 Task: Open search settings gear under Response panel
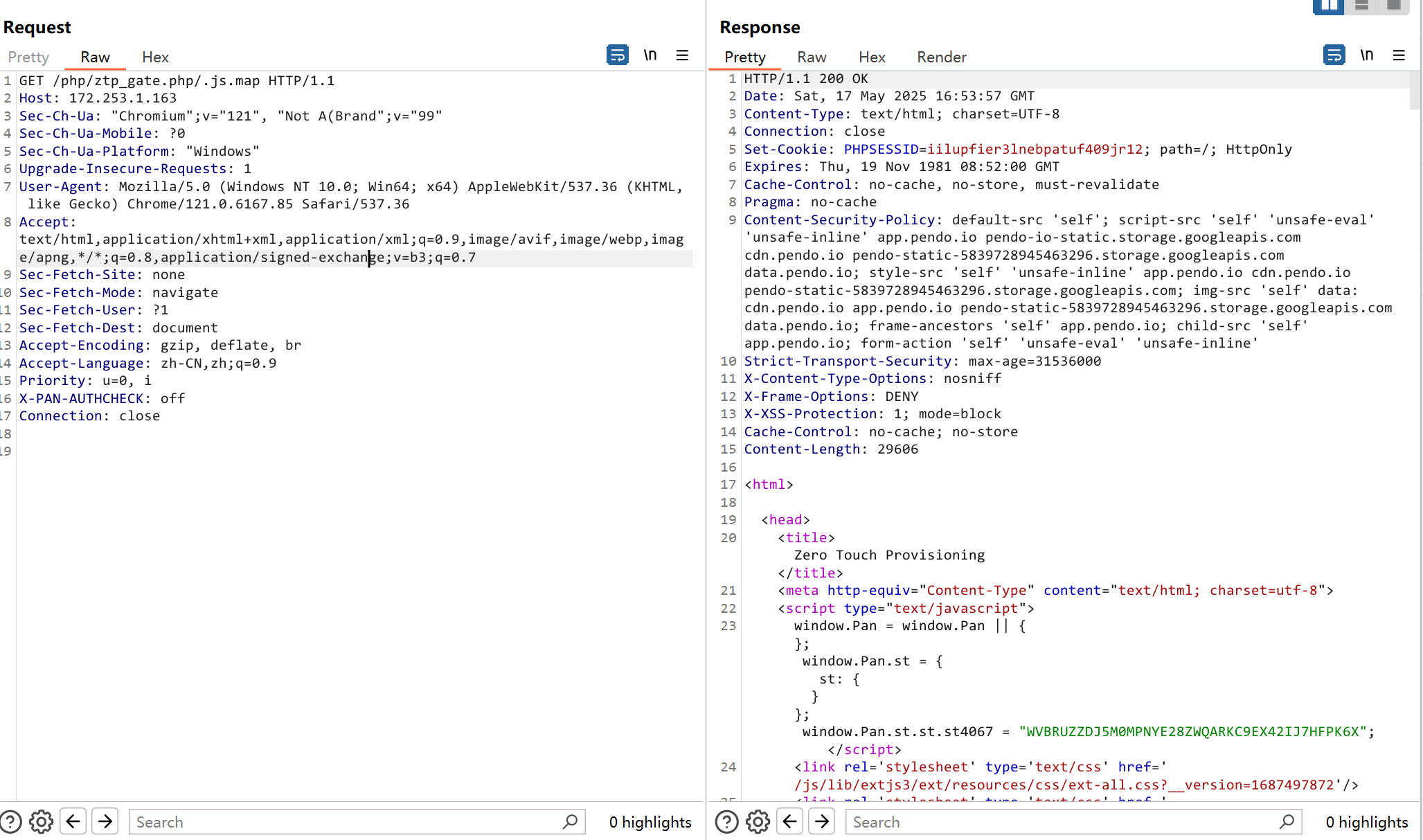pyautogui.click(x=758, y=822)
